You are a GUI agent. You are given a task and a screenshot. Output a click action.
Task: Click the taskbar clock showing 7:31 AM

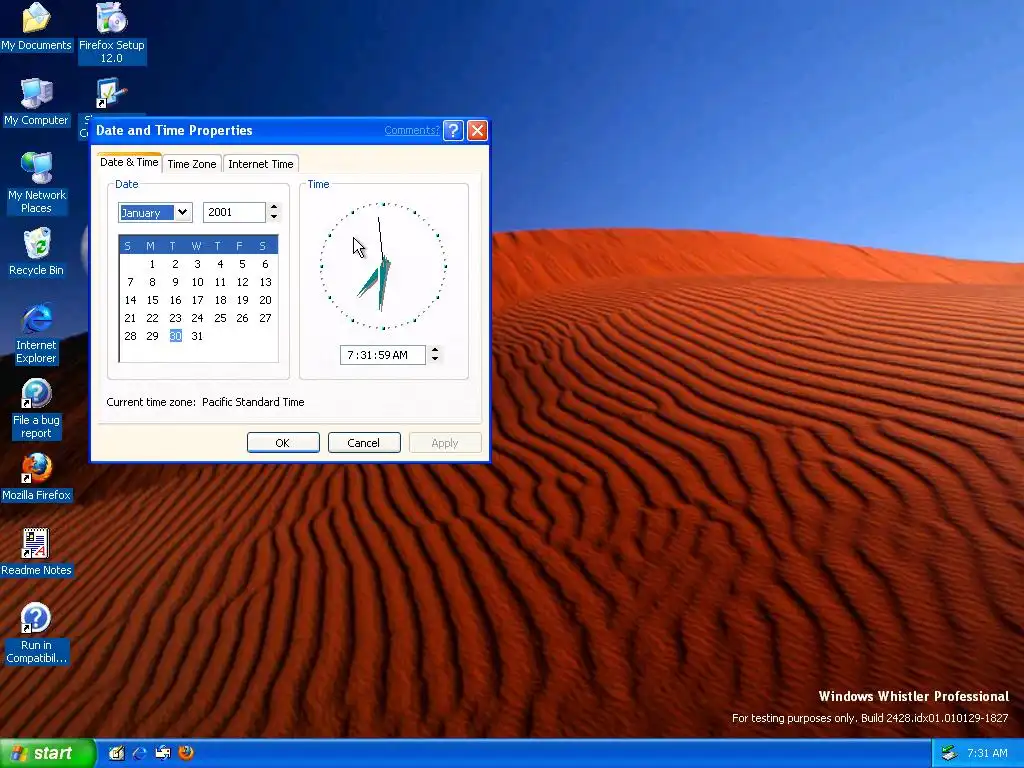[987, 754]
